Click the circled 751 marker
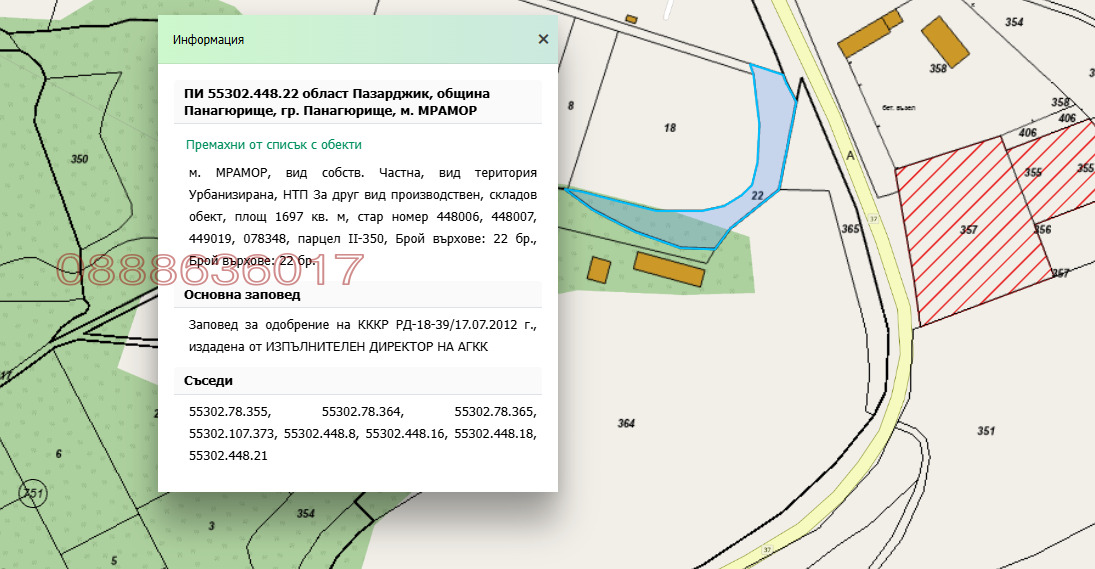1095x569 pixels. [33, 493]
